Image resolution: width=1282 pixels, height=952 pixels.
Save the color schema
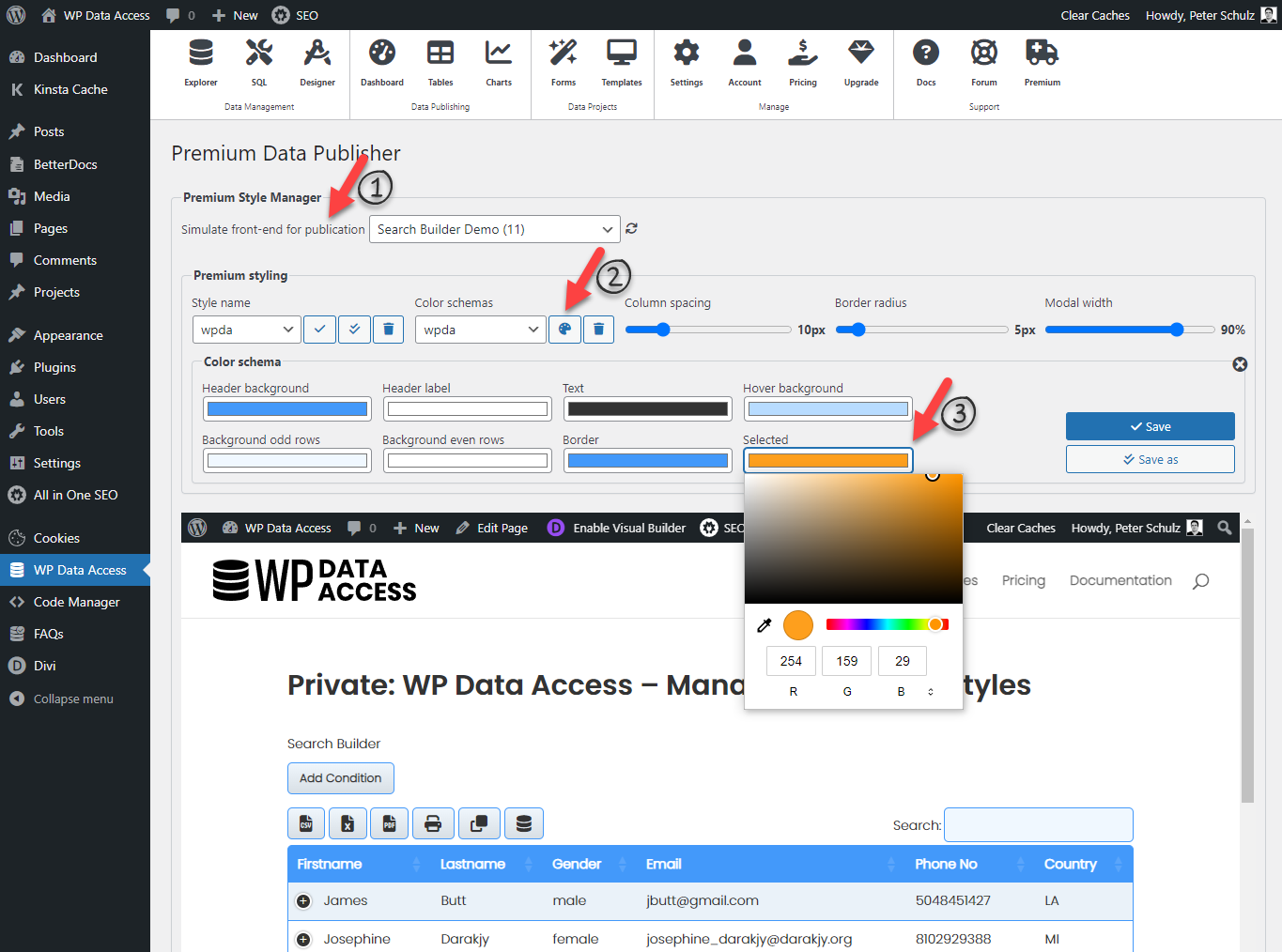[x=1150, y=426]
